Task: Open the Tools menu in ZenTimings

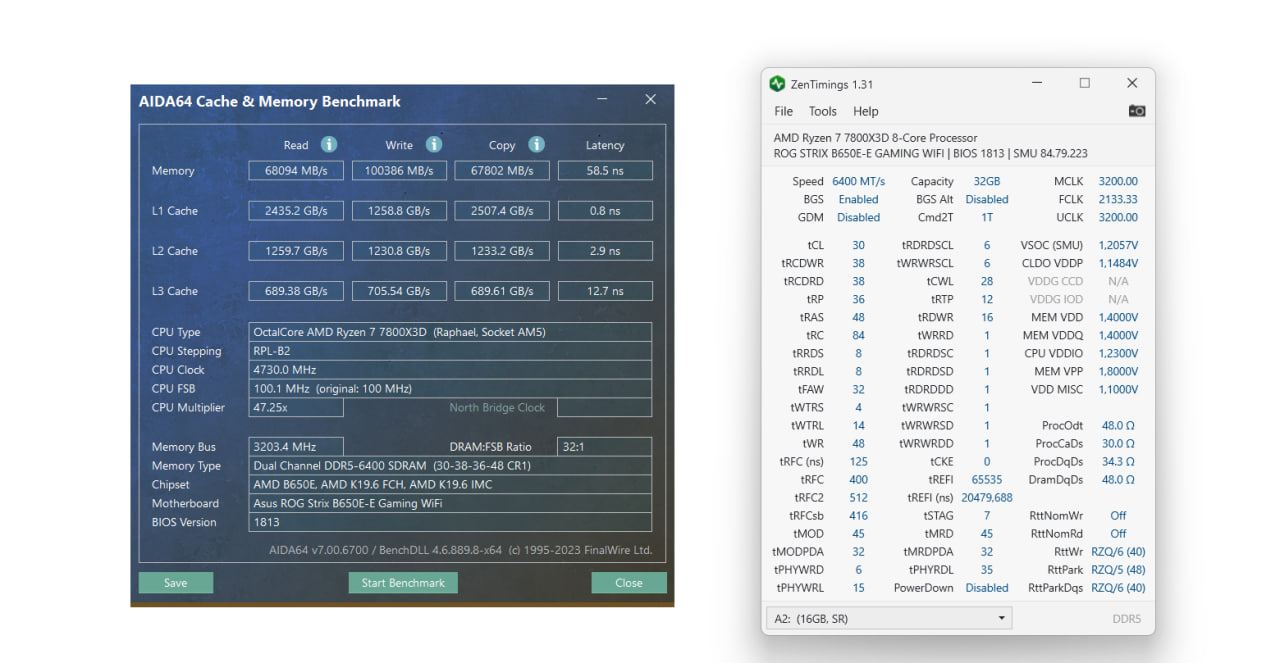Action: (822, 111)
